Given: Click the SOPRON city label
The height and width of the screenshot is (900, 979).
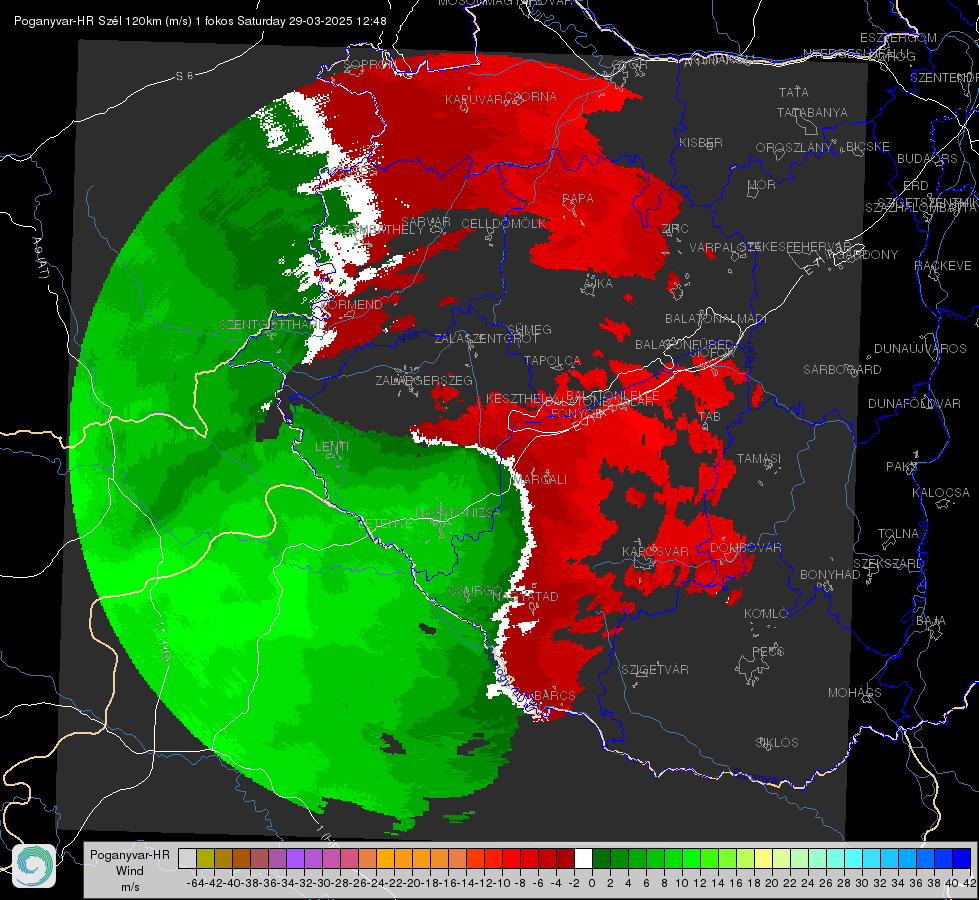Looking at the screenshot, I should [x=369, y=65].
